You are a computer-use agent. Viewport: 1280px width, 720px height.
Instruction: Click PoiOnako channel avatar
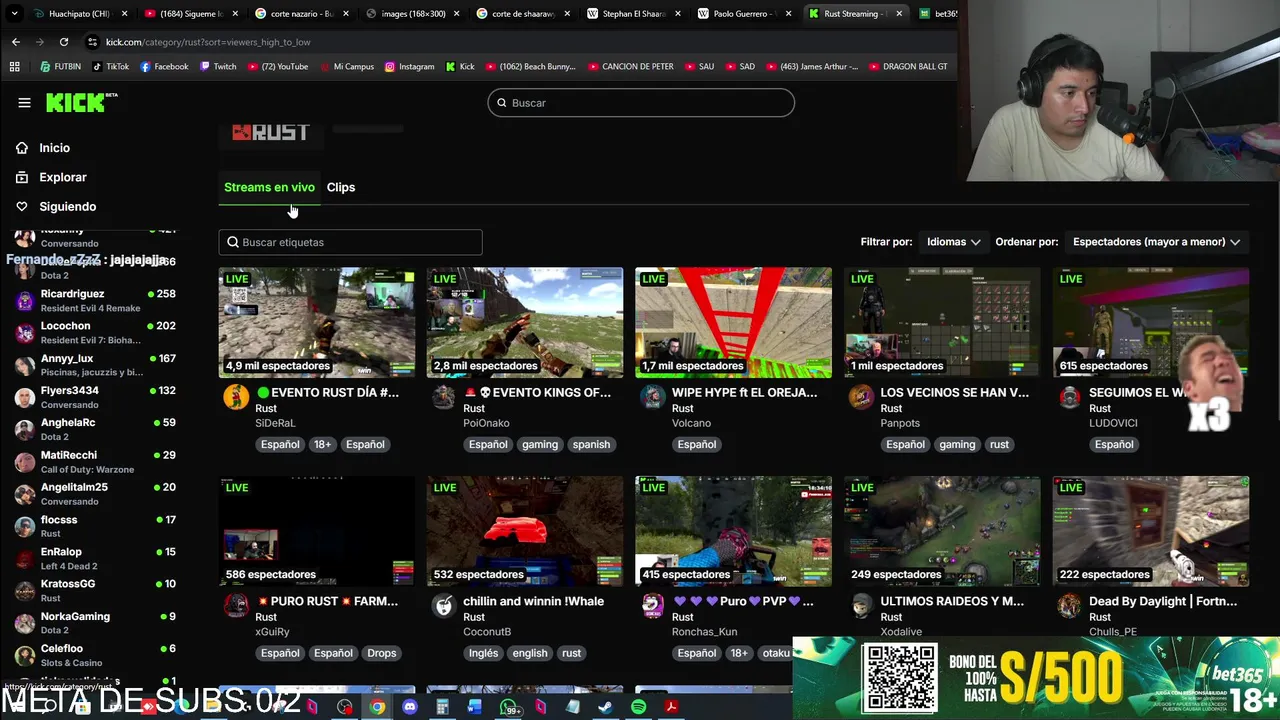[444, 397]
